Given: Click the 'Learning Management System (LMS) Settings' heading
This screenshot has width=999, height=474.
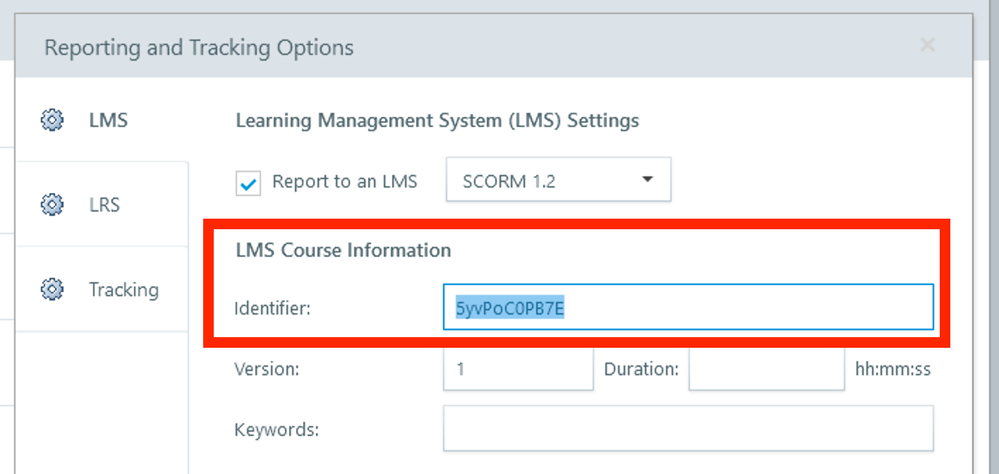Looking at the screenshot, I should pos(437,121).
